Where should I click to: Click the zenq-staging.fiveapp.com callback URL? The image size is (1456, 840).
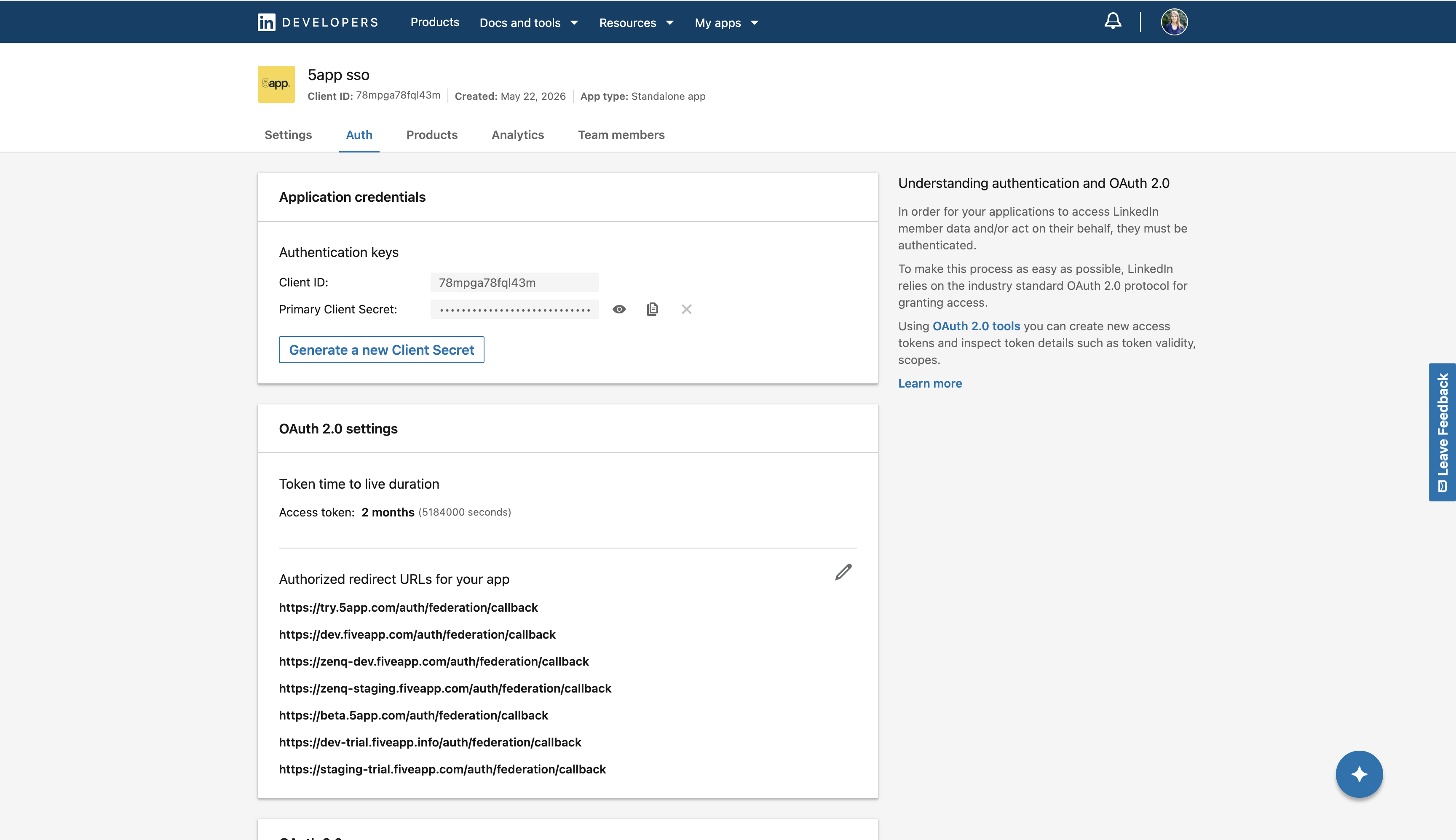click(x=445, y=688)
